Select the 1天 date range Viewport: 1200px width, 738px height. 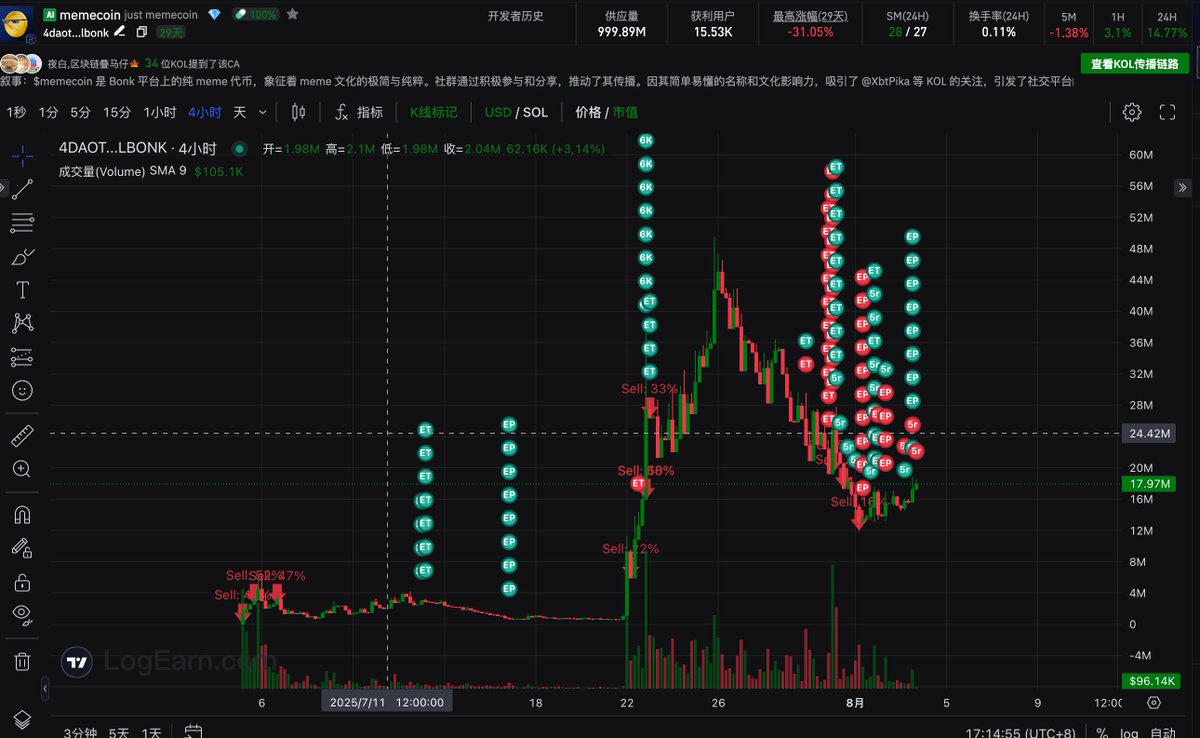tap(151, 732)
